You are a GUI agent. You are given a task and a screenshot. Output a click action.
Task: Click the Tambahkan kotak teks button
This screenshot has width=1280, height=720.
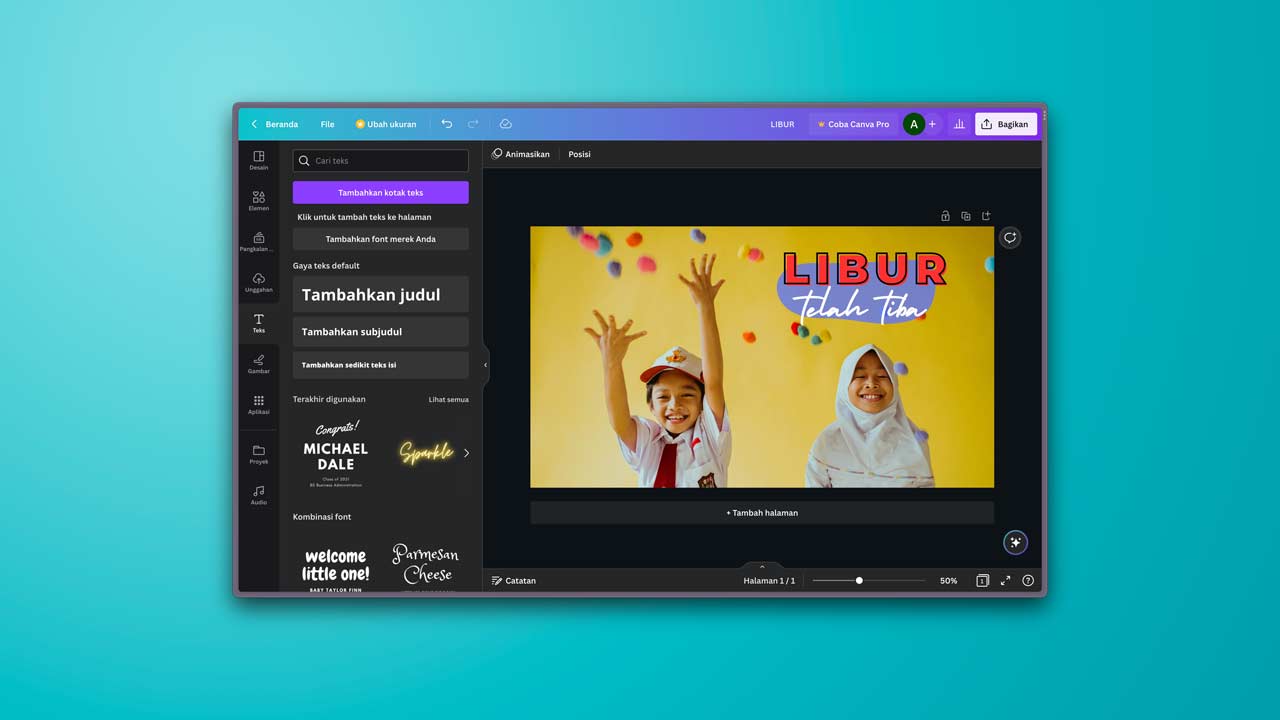pos(380,192)
